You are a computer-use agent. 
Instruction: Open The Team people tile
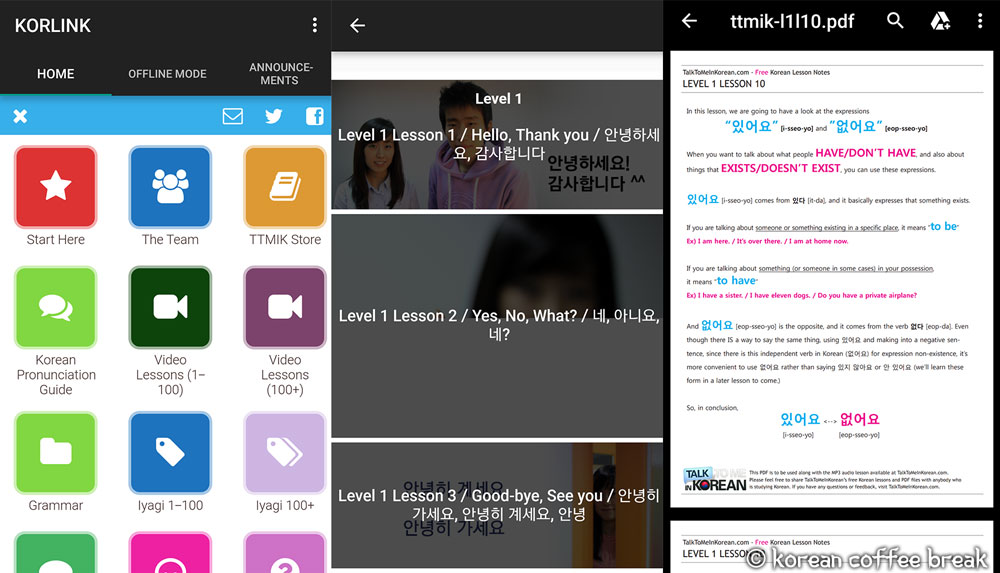[170, 187]
